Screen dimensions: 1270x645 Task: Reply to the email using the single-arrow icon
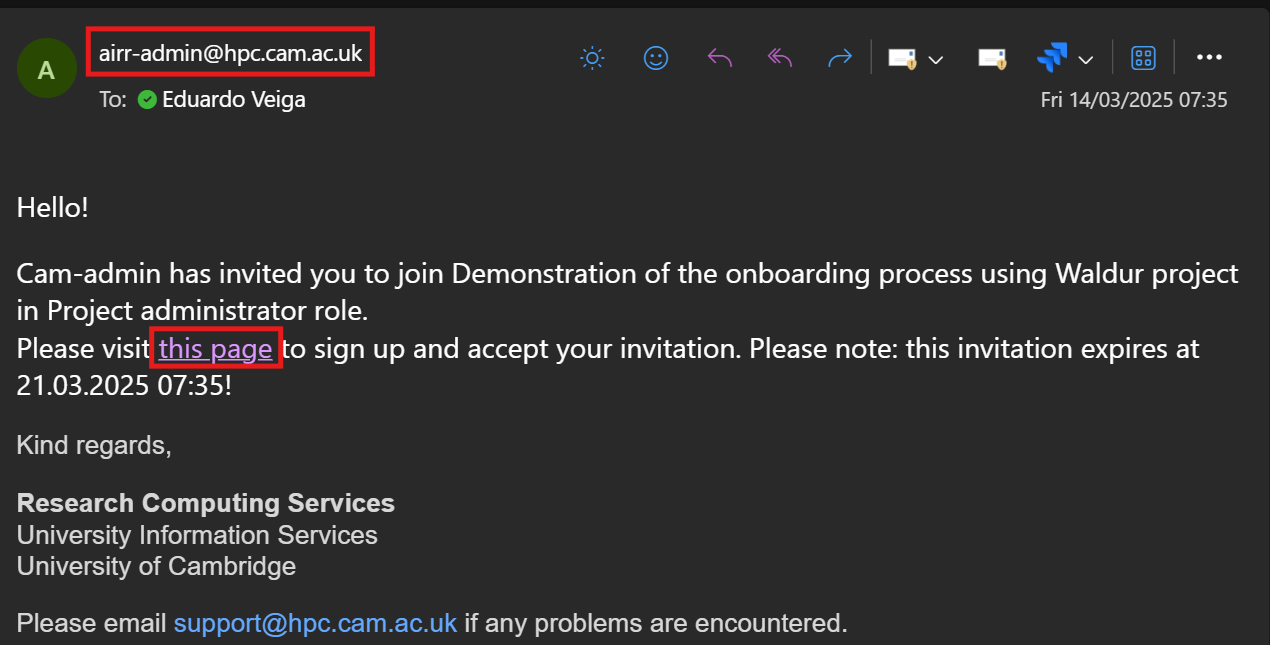pos(719,58)
